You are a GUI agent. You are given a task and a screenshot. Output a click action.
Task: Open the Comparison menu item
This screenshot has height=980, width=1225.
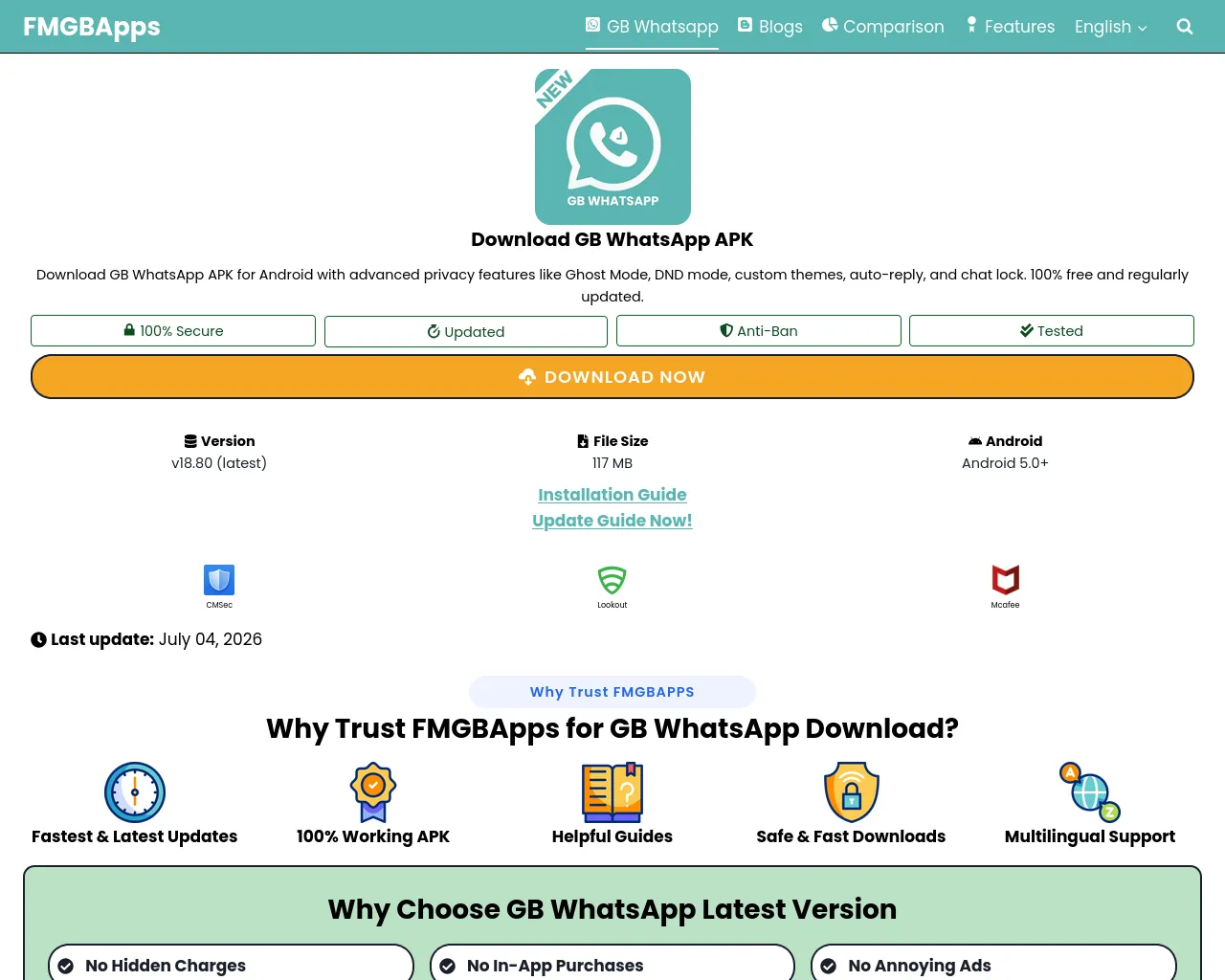point(883,27)
